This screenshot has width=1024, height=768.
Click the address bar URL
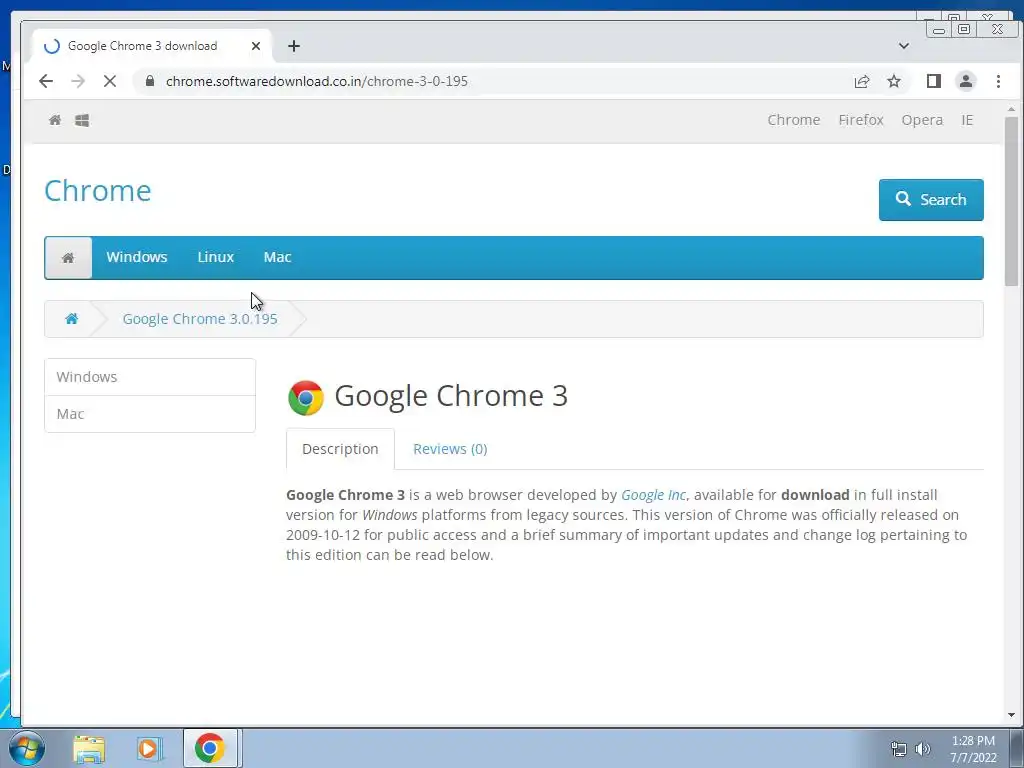coord(317,81)
